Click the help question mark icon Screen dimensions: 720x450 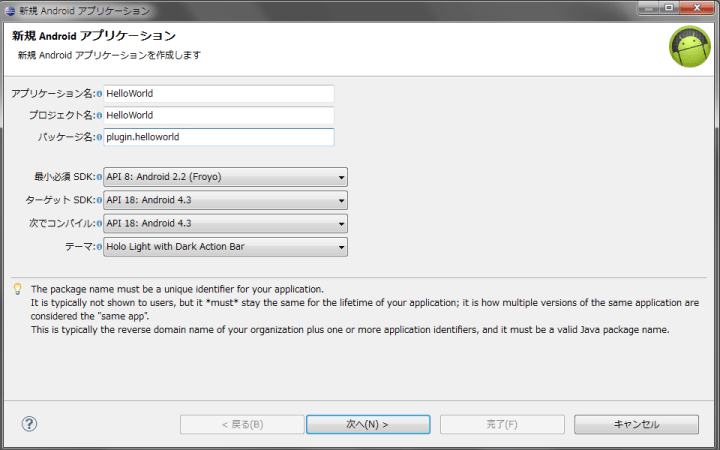coord(29,424)
